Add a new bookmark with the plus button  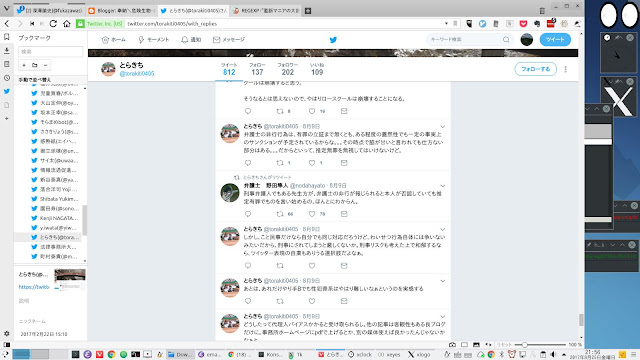(24, 65)
